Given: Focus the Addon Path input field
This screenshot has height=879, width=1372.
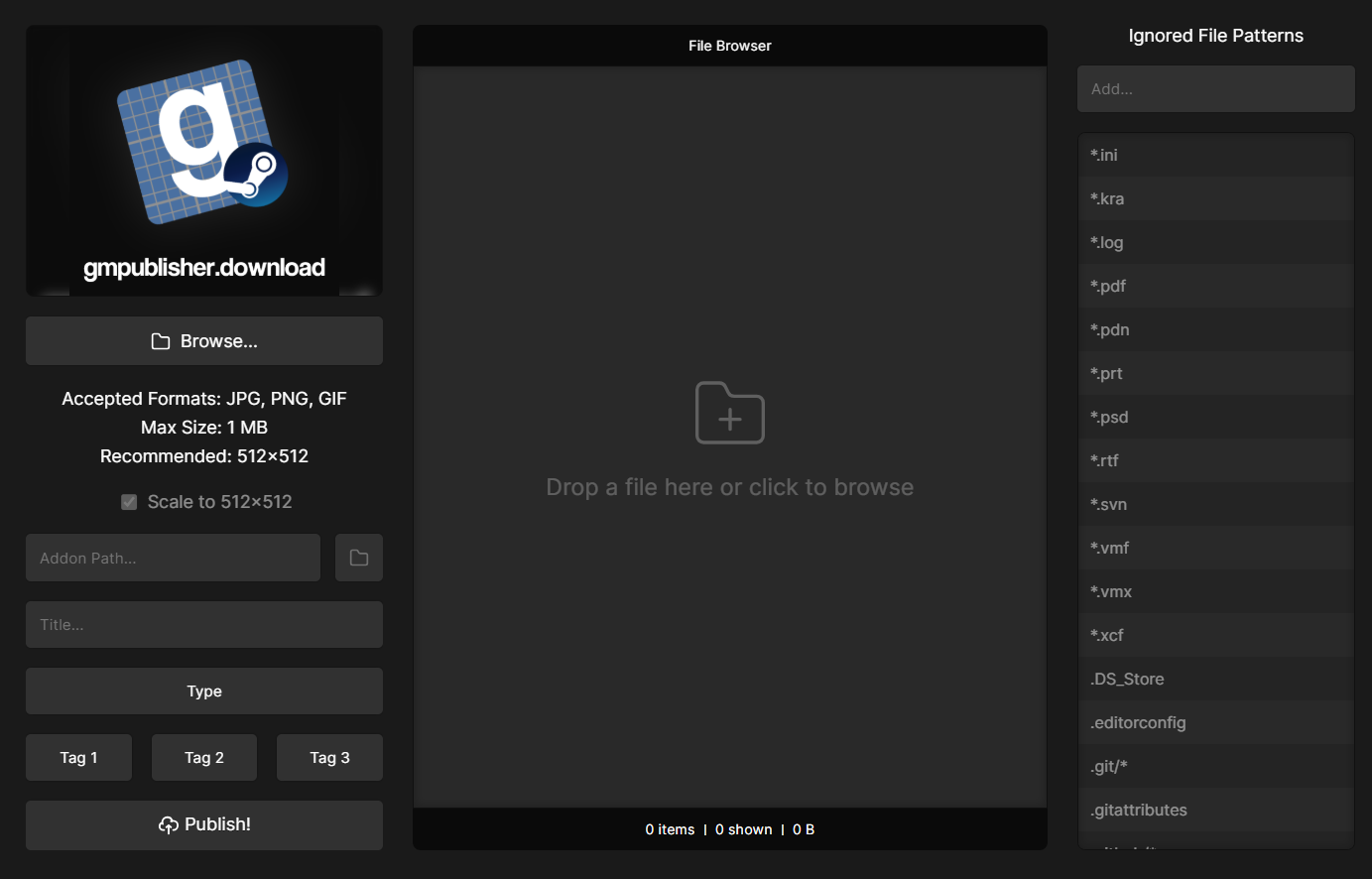Looking at the screenshot, I should click(x=173, y=558).
